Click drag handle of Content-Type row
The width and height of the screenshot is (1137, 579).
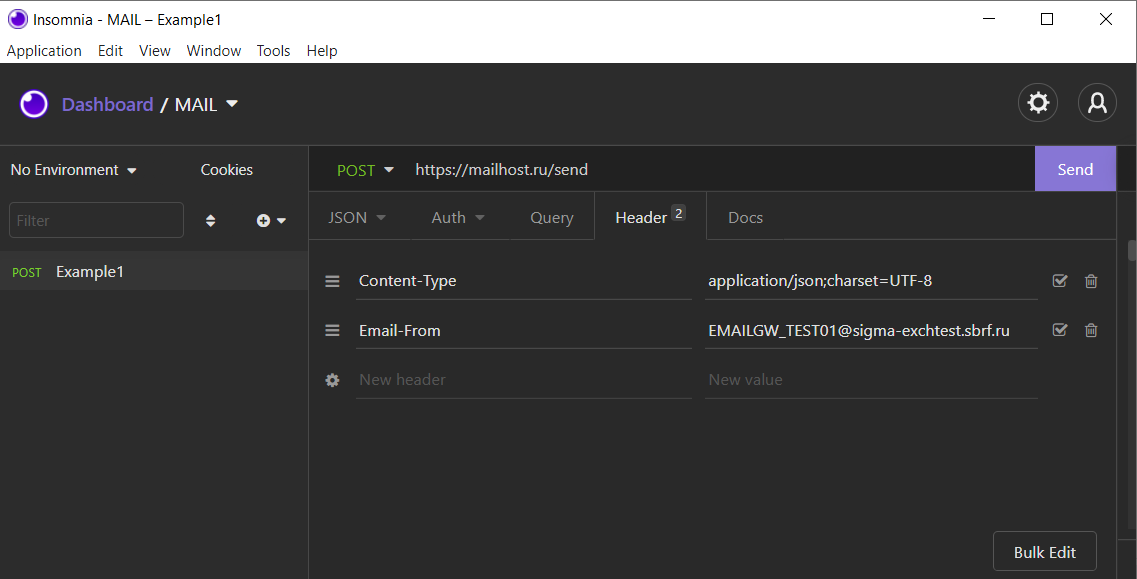coord(333,281)
